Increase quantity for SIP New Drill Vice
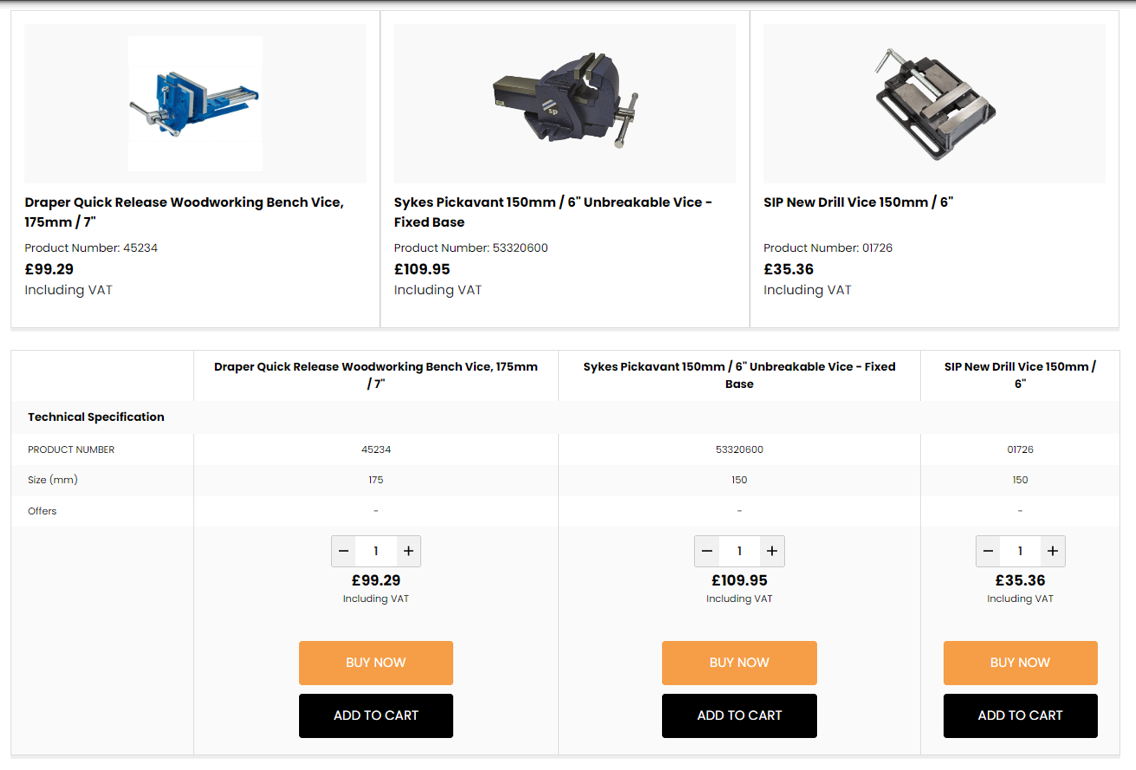The height and width of the screenshot is (770, 1136). tap(1053, 551)
